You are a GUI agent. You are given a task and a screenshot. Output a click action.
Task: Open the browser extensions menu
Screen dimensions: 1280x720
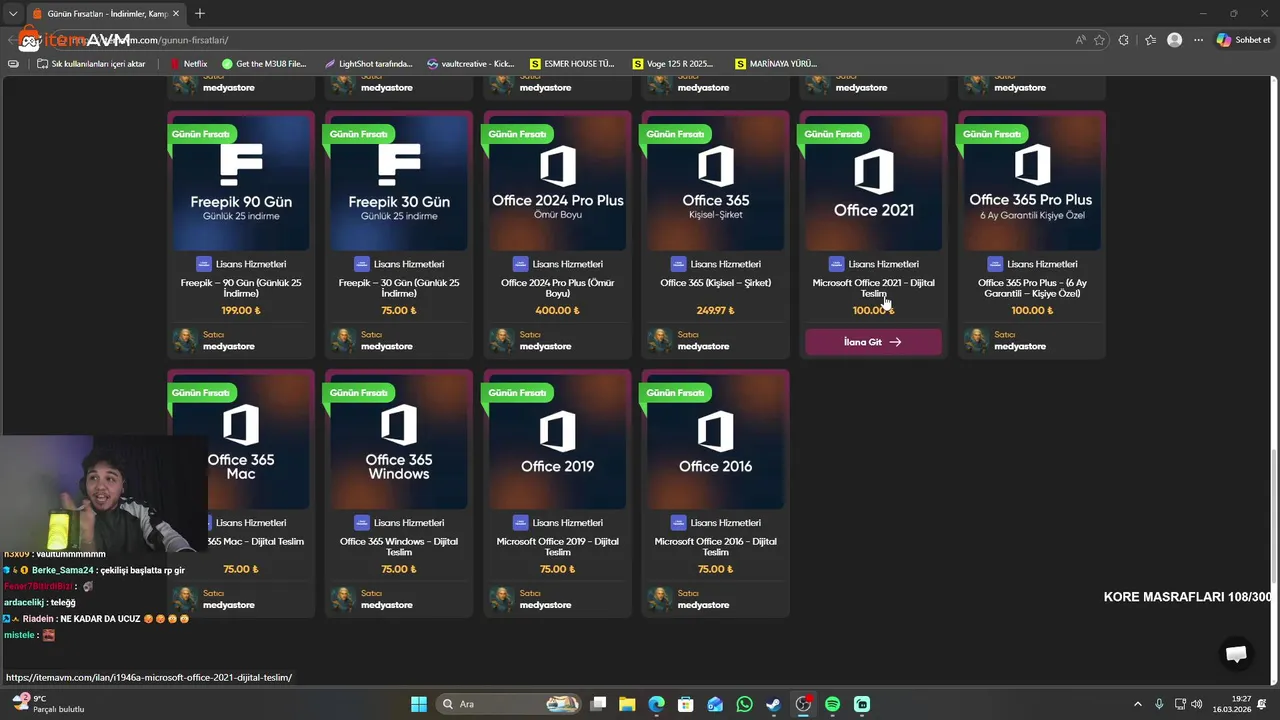[x=1124, y=40]
